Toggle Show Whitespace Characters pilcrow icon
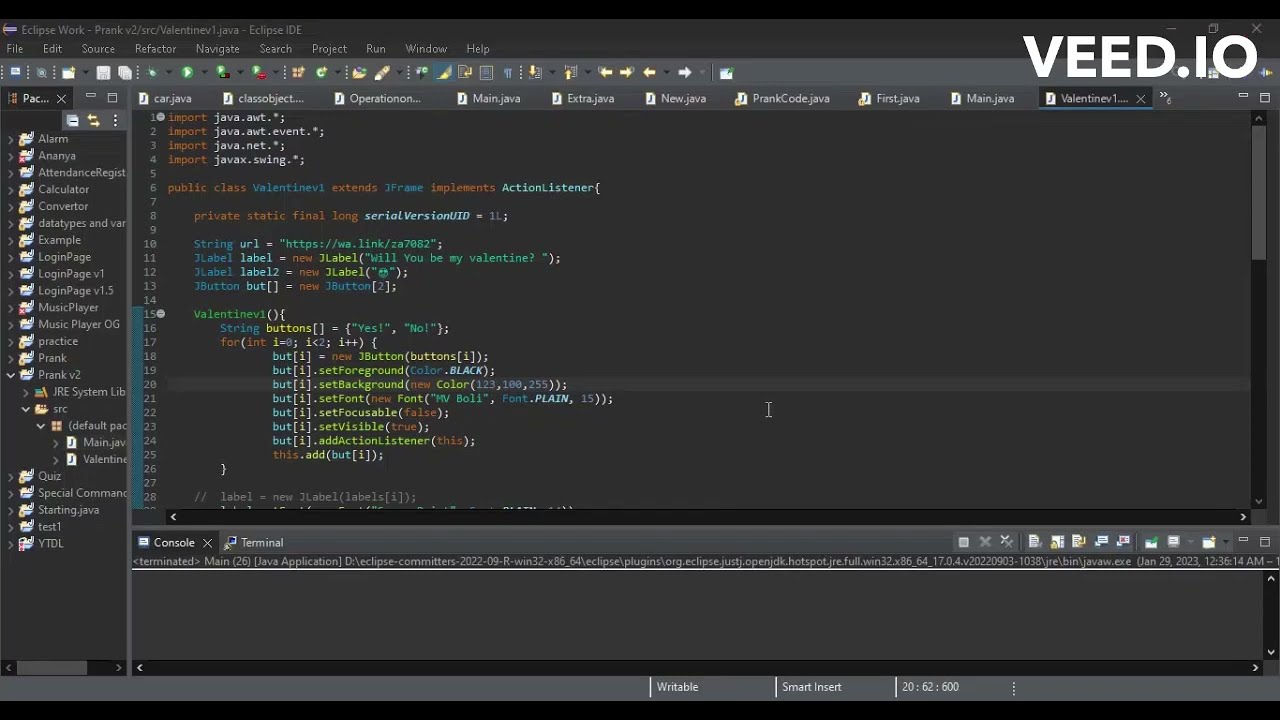 [507, 72]
